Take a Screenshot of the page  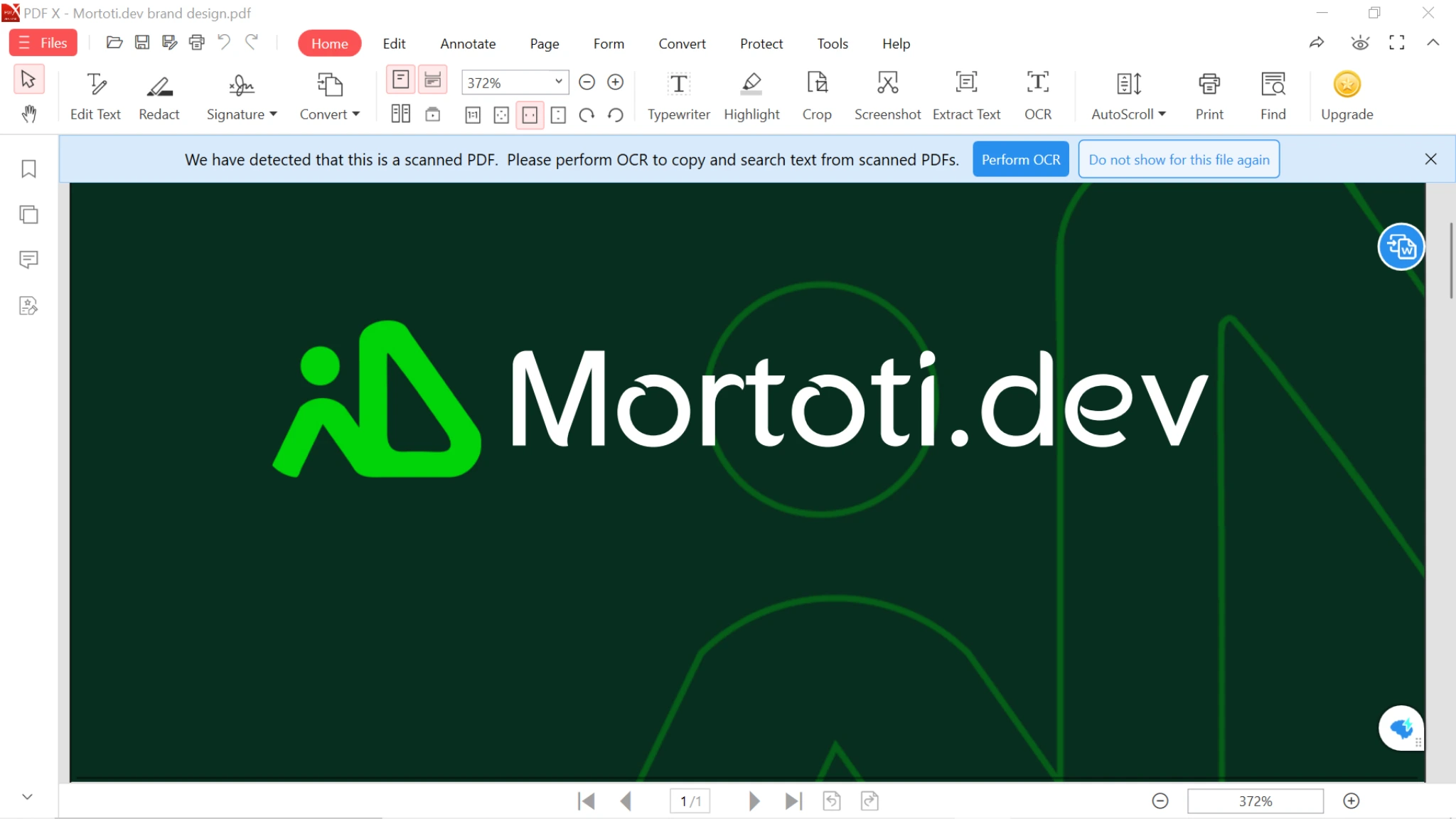887,97
